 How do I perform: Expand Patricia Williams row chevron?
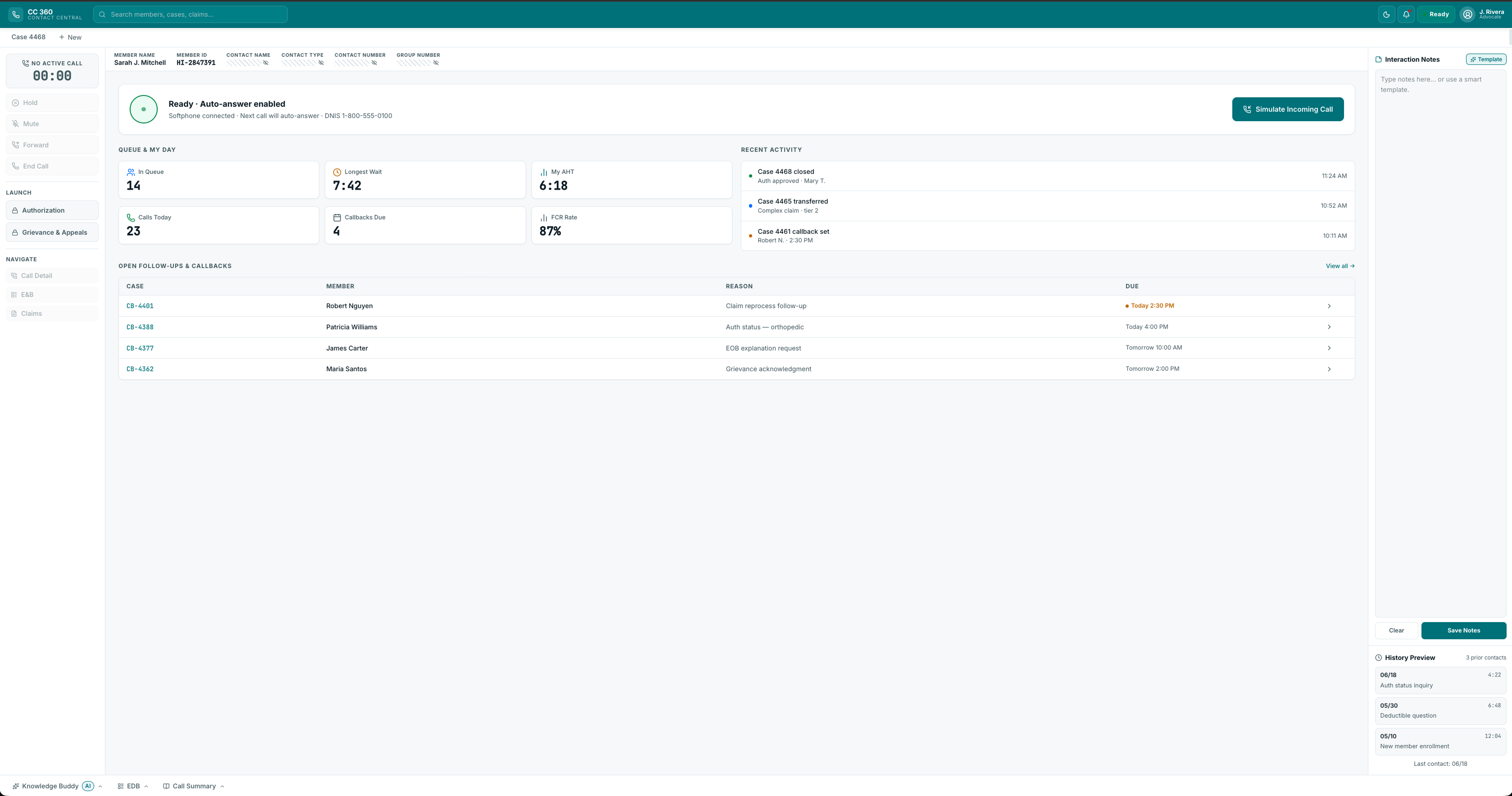tap(1329, 327)
